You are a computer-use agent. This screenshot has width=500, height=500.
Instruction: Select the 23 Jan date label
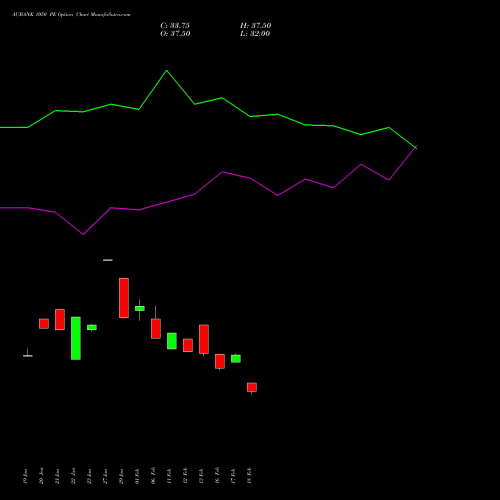(89, 476)
